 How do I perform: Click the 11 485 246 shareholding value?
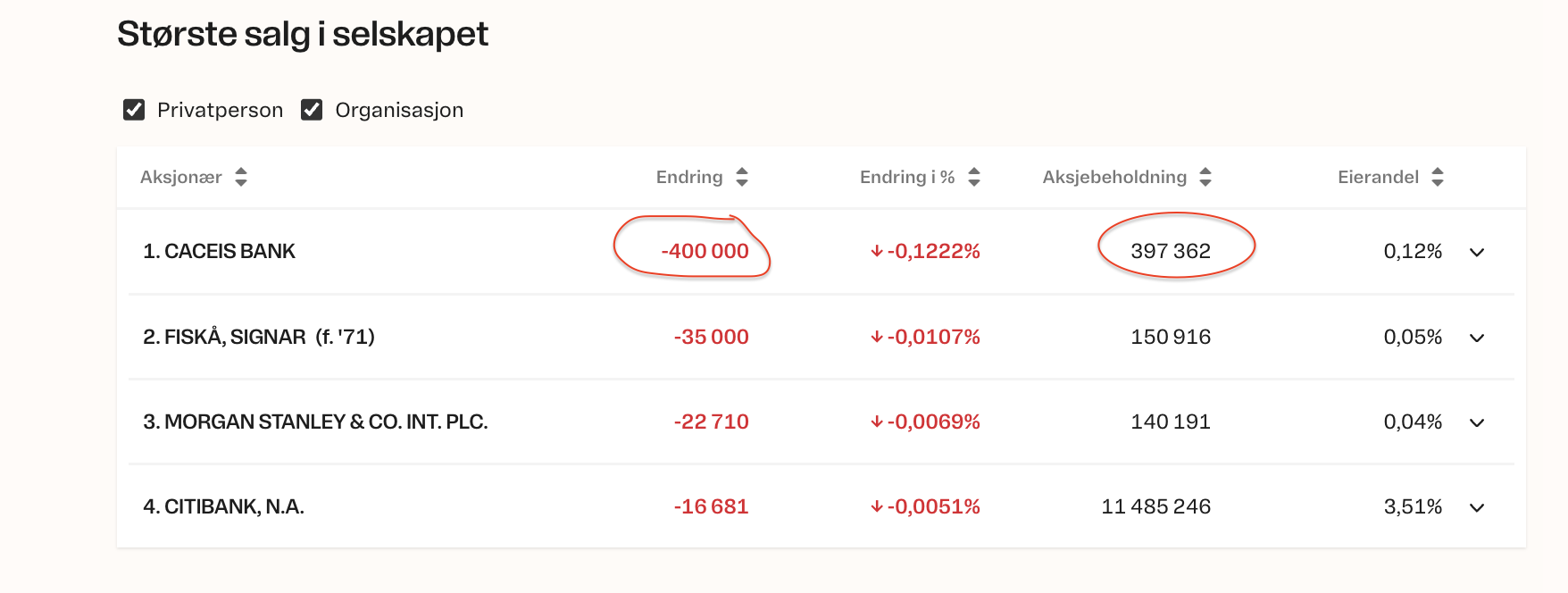tap(1156, 506)
